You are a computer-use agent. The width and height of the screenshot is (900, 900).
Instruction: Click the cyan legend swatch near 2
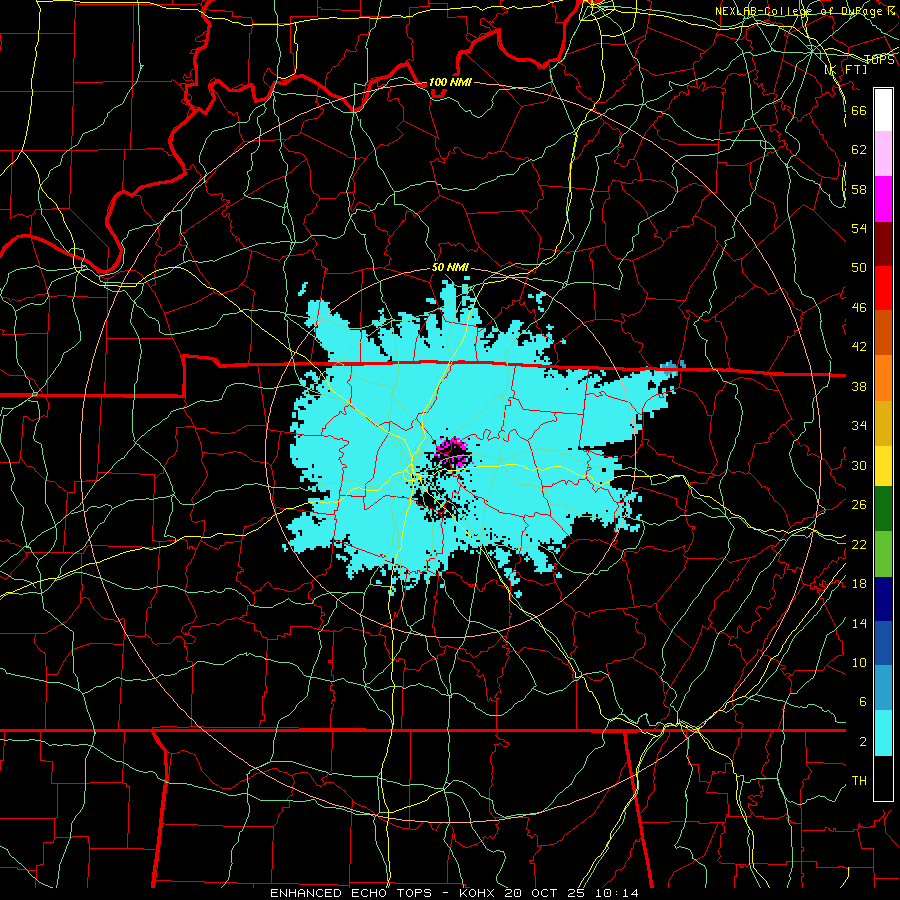883,733
